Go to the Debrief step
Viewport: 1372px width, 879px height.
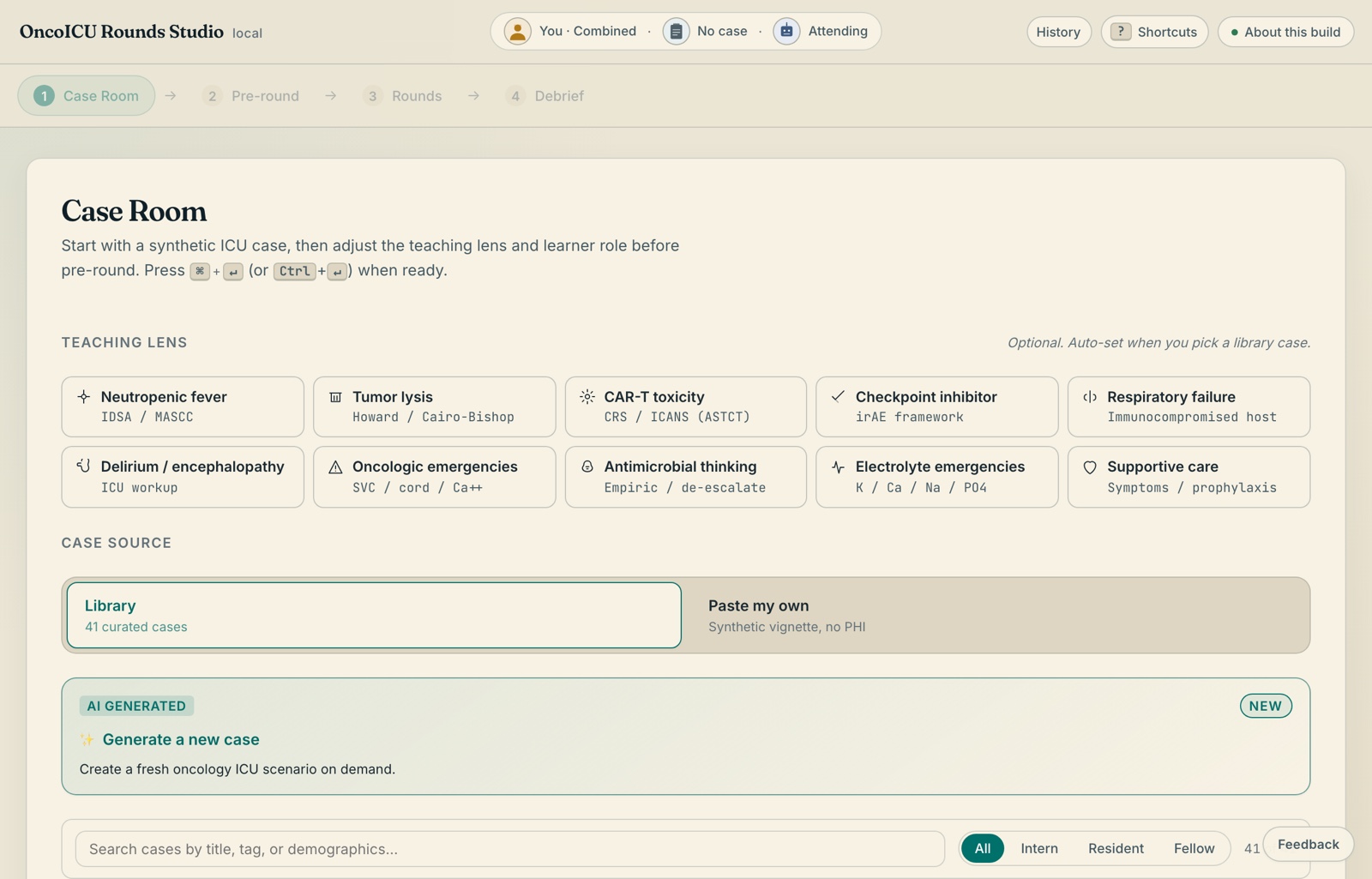click(545, 95)
